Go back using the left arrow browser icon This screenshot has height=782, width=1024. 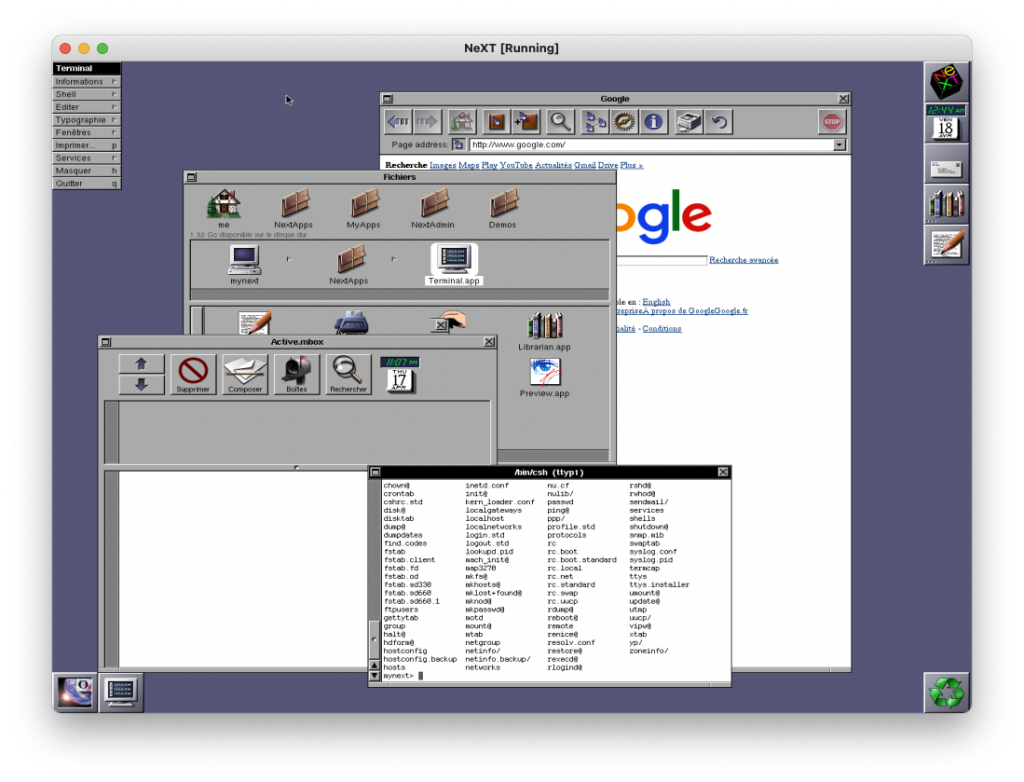click(x=398, y=121)
